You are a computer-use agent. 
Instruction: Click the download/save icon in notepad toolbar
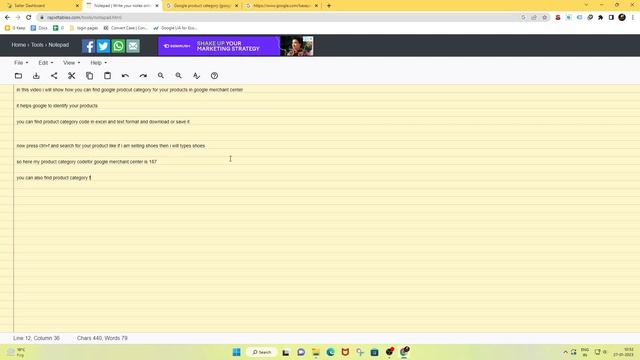(x=36, y=76)
